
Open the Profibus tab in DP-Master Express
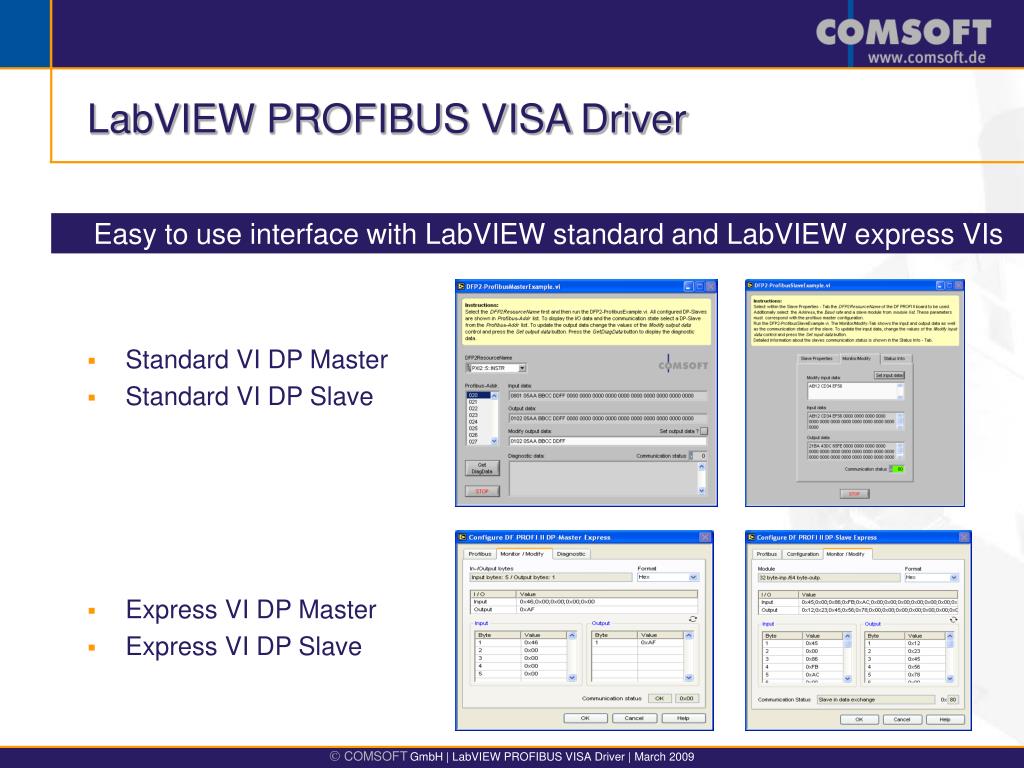click(480, 554)
